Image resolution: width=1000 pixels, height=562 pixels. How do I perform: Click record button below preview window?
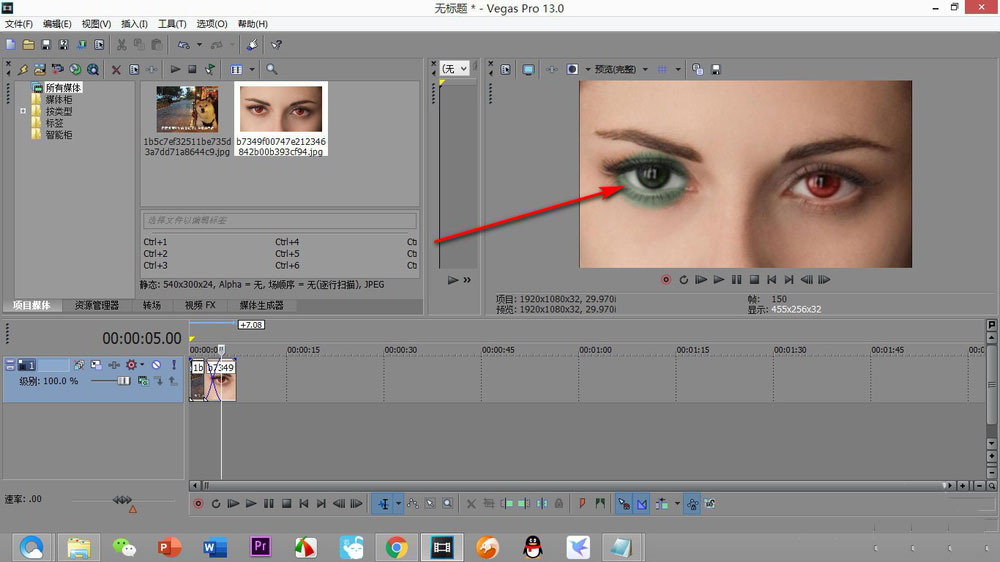(x=666, y=279)
